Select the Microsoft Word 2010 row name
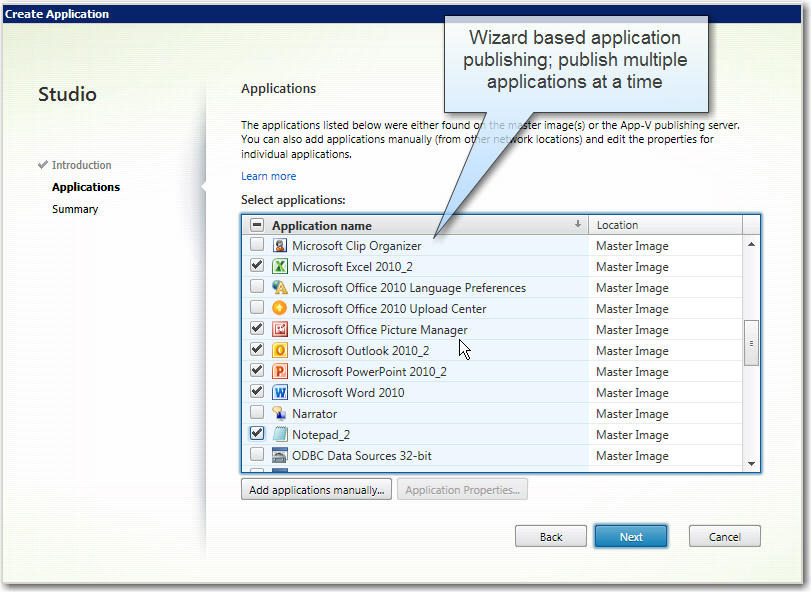The image size is (811, 592). (x=348, y=393)
